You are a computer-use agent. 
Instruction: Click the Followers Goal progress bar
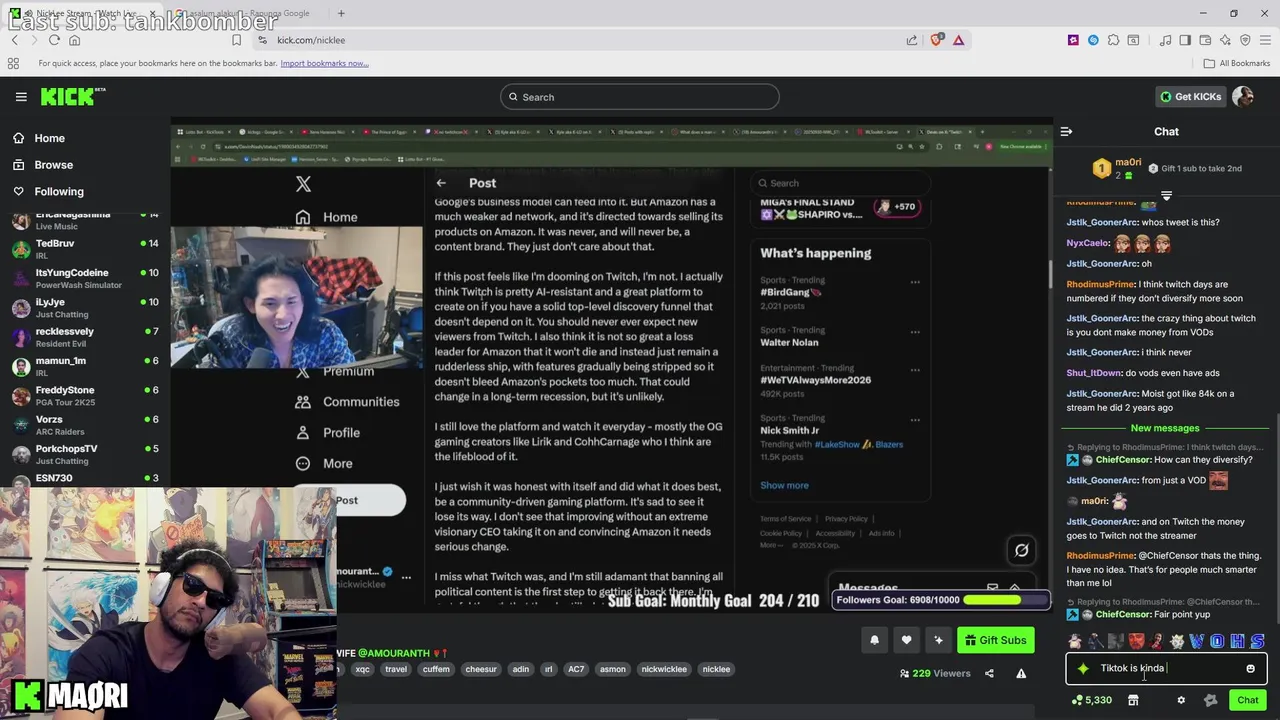pyautogui.click(x=941, y=600)
